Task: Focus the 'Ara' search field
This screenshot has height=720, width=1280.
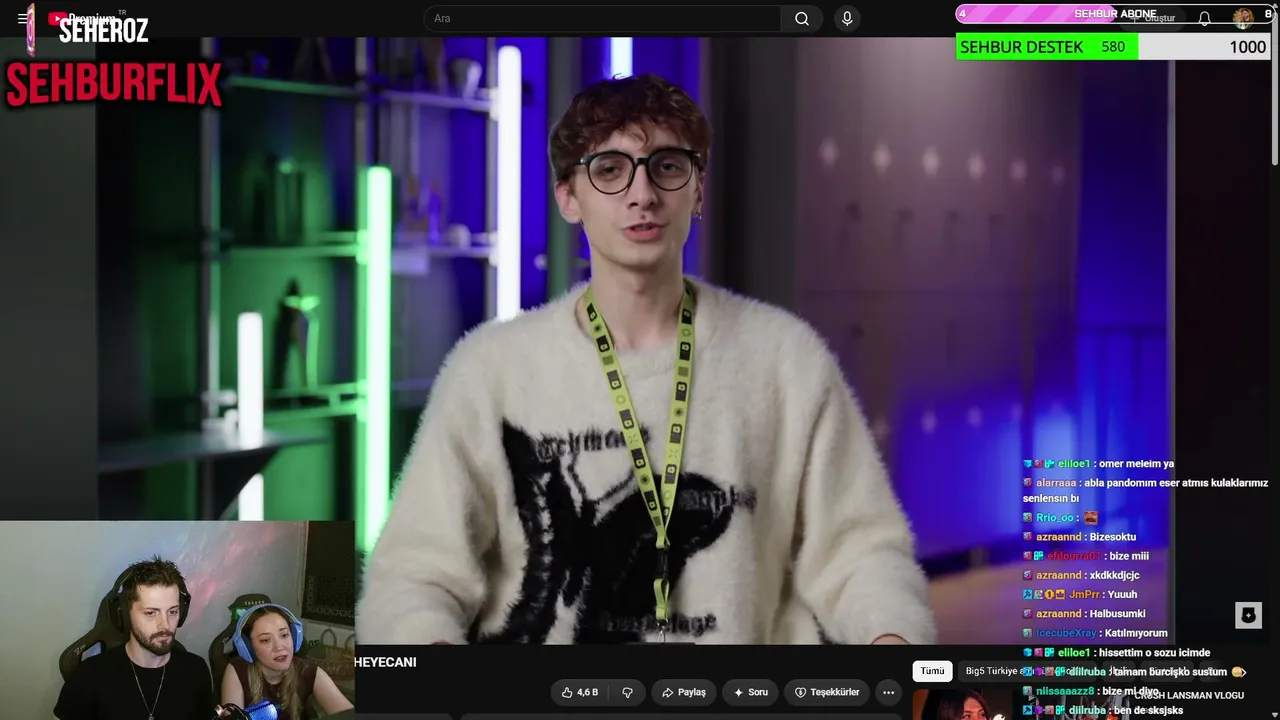Action: [x=603, y=19]
